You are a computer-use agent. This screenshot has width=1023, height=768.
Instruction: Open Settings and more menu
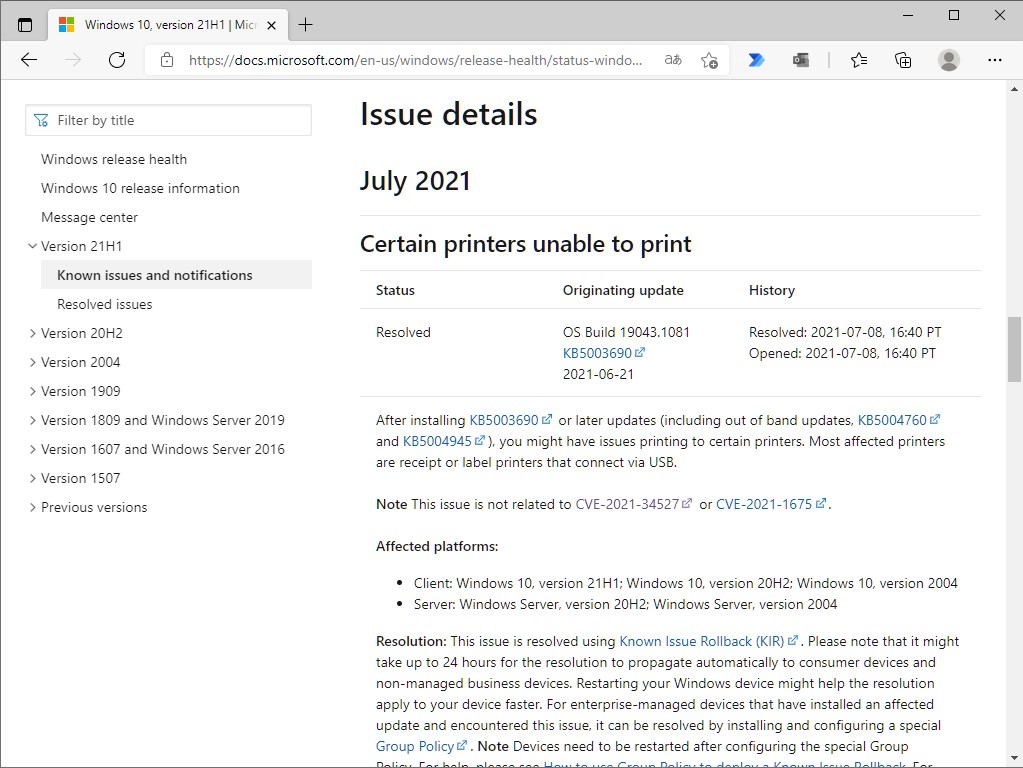tap(994, 60)
